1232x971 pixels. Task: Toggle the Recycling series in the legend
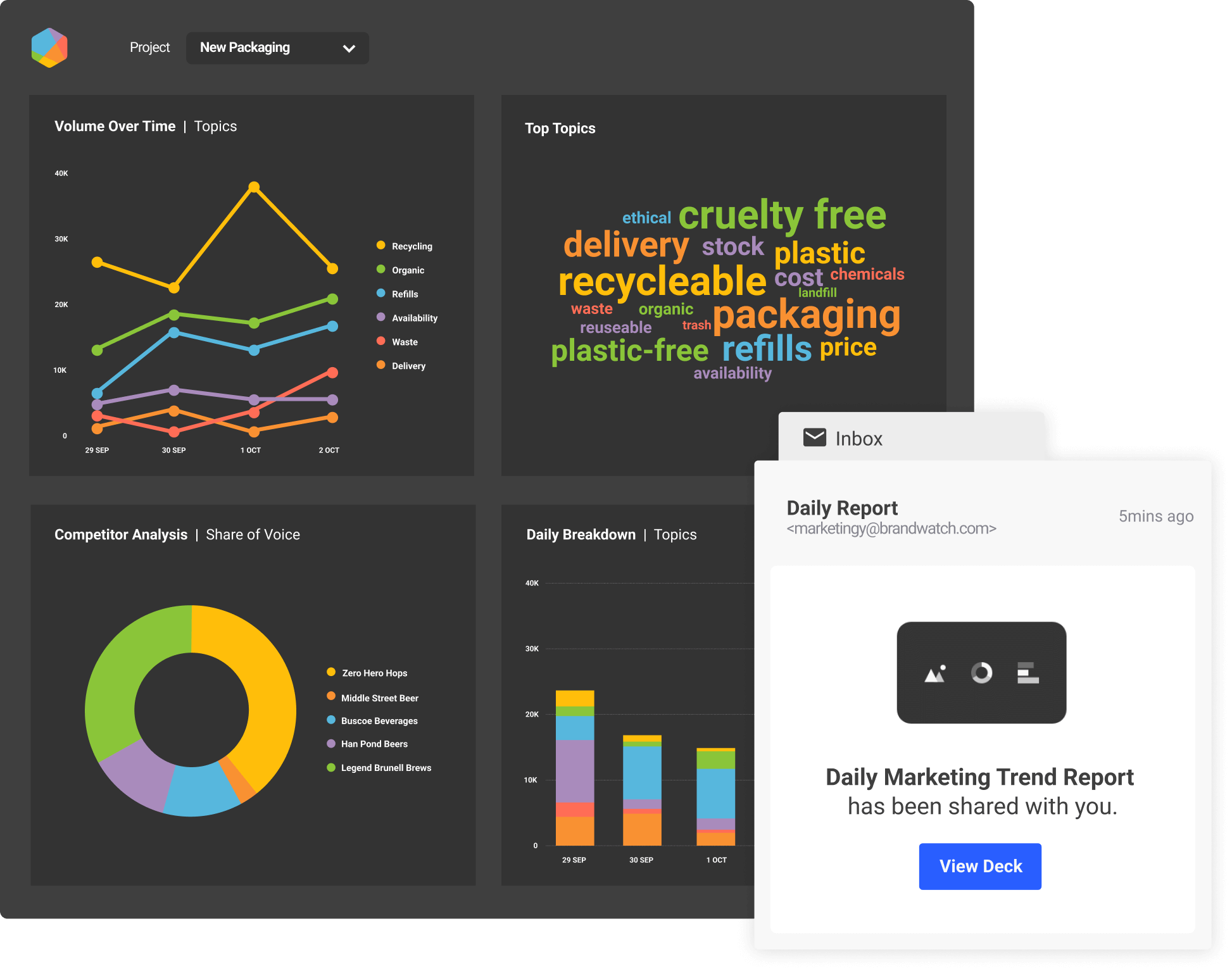(x=411, y=246)
